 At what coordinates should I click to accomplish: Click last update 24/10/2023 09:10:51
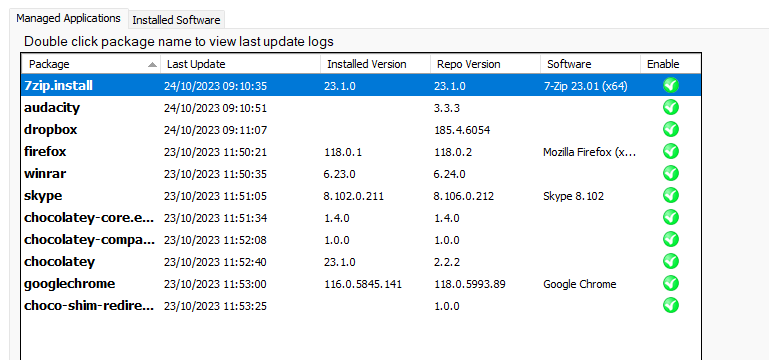(x=215, y=108)
